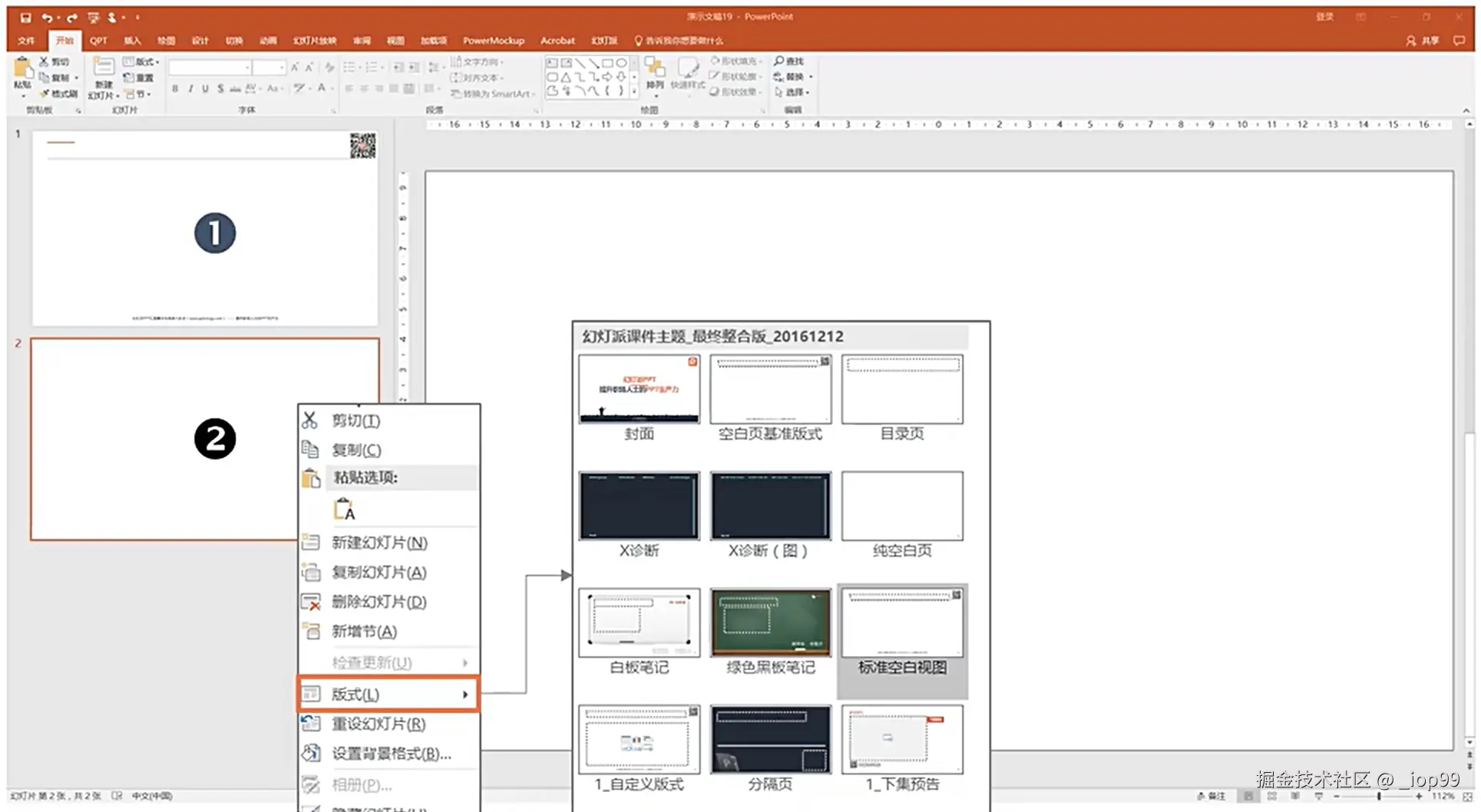Select the 纯空白页 layout thumbnail
This screenshot has width=1481, height=812.
[902, 506]
